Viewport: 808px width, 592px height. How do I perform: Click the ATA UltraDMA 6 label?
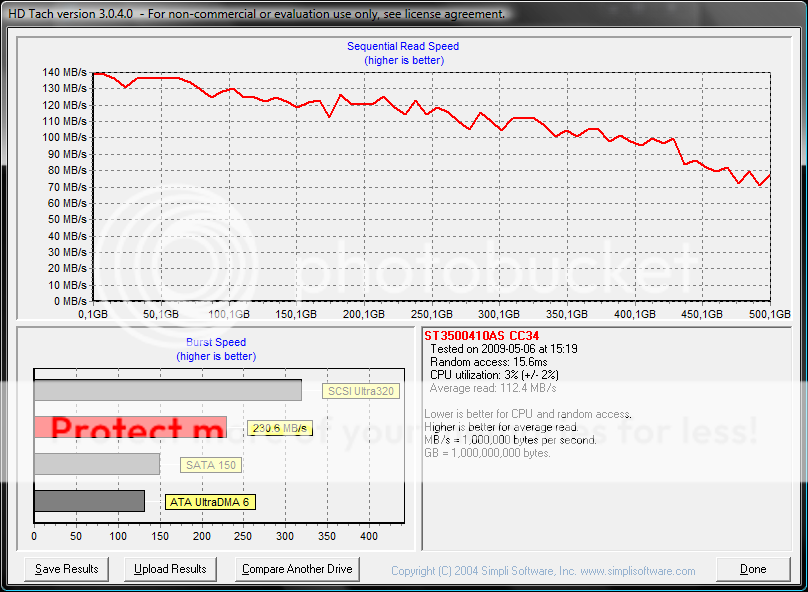click(210, 502)
